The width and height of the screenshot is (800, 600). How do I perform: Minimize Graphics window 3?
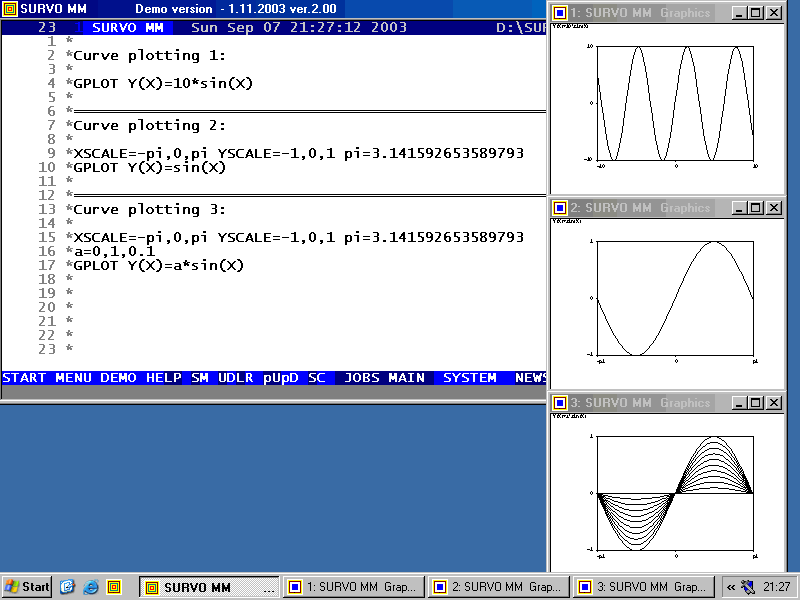click(739, 403)
